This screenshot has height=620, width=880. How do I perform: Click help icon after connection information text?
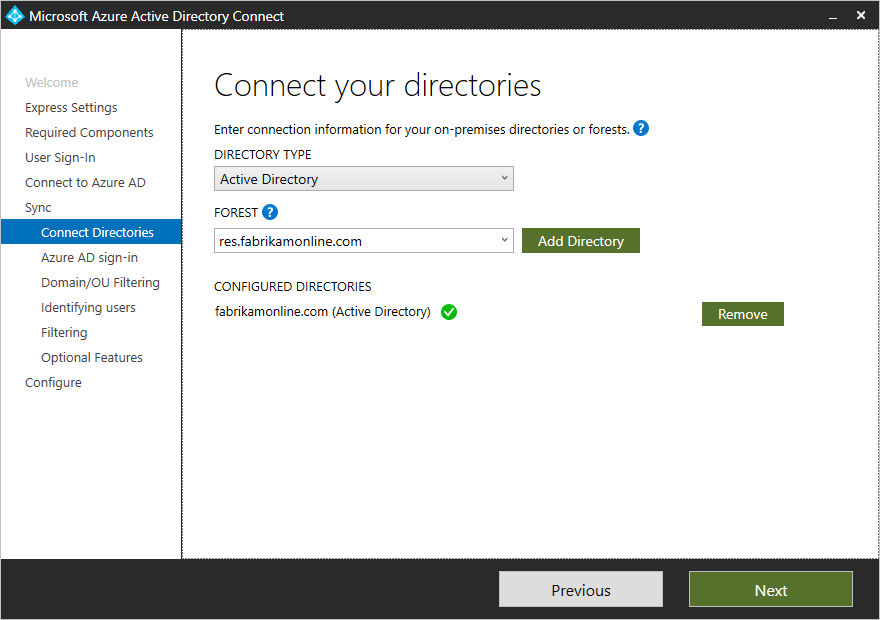click(641, 129)
